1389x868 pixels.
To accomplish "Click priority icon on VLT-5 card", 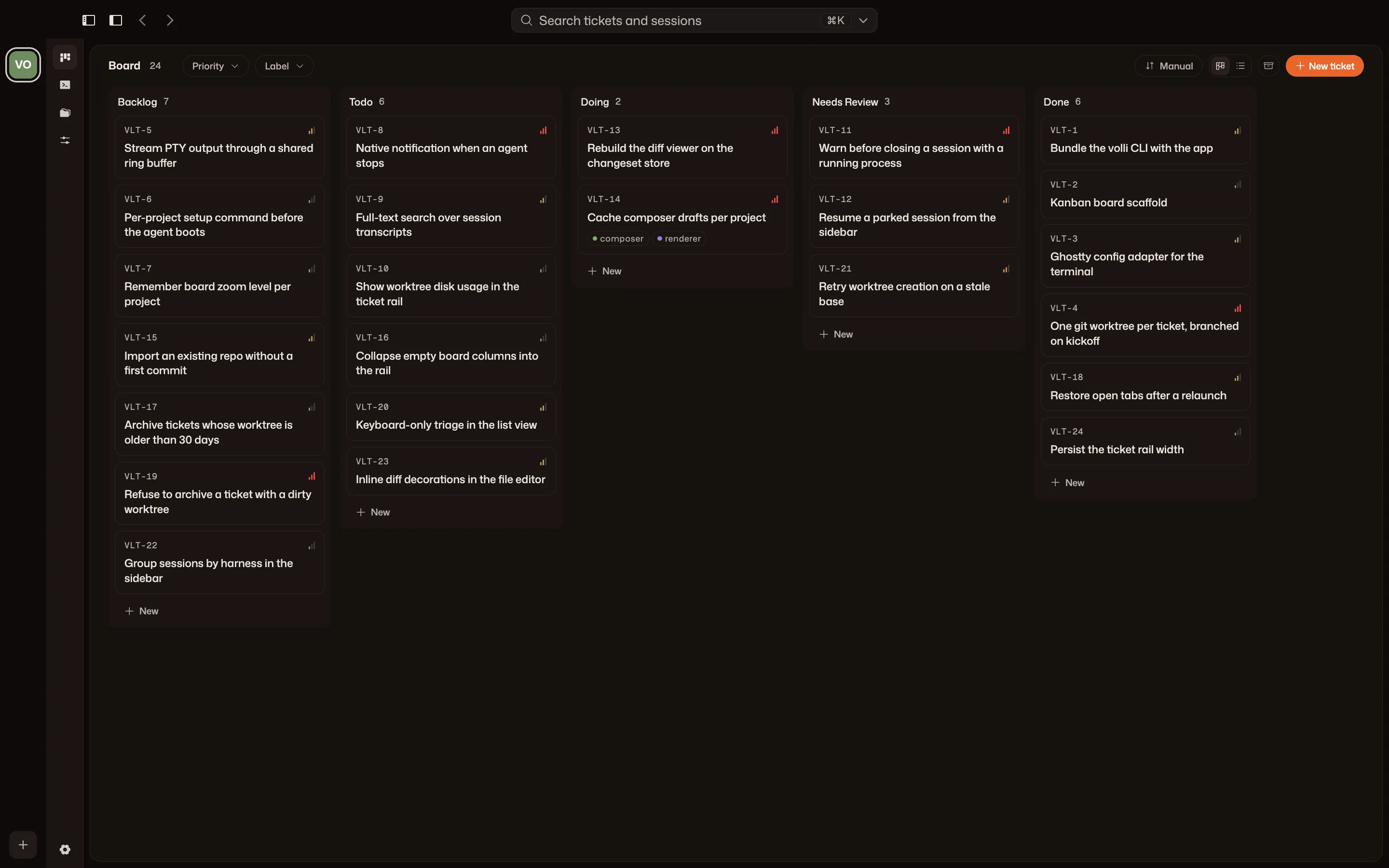I will click(x=312, y=130).
